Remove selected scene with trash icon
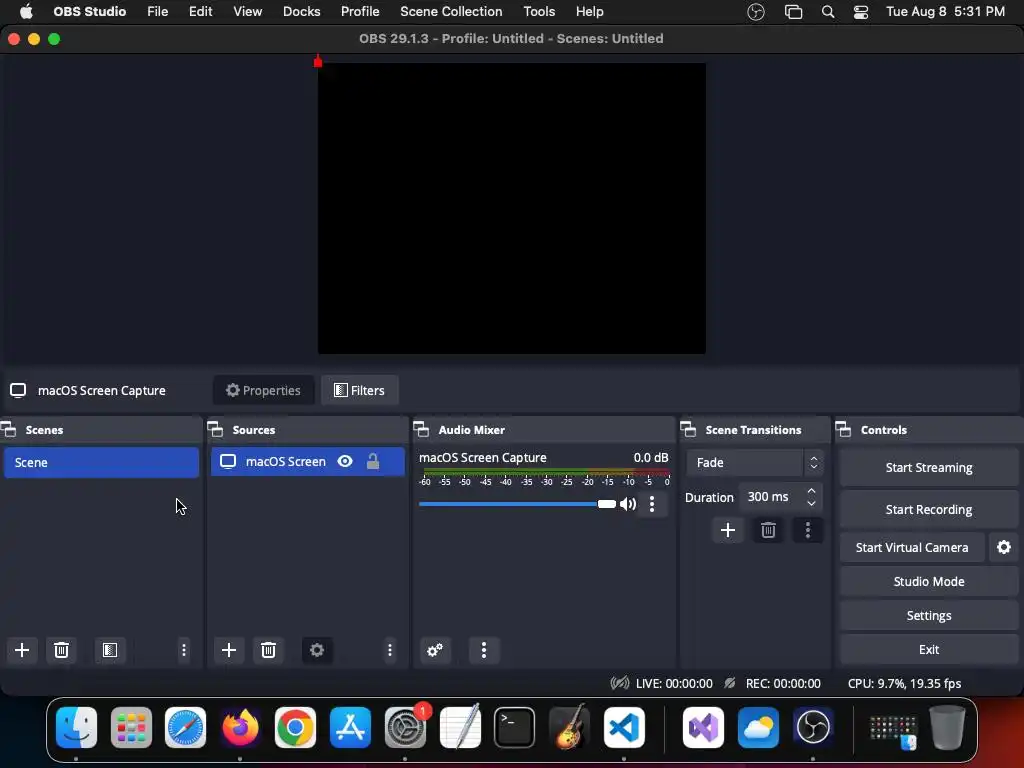The image size is (1024, 768). coord(61,650)
